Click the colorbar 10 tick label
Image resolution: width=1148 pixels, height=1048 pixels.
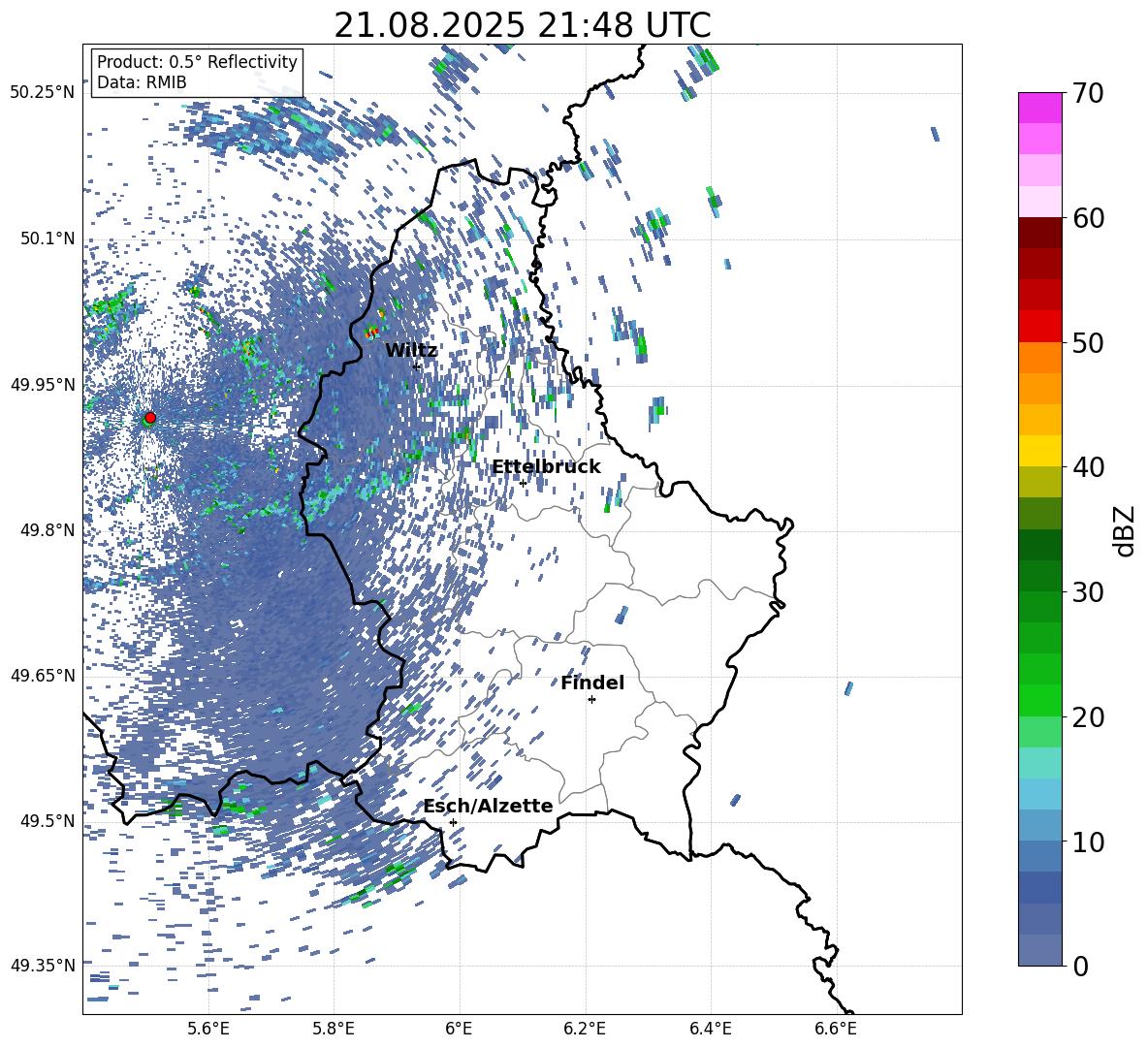[x=1088, y=842]
